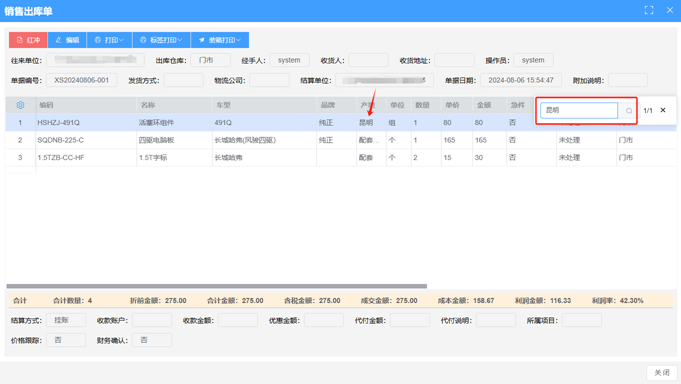Click the 合计金额 275.00 summary value
The width and height of the screenshot is (681, 384).
coord(235,301)
